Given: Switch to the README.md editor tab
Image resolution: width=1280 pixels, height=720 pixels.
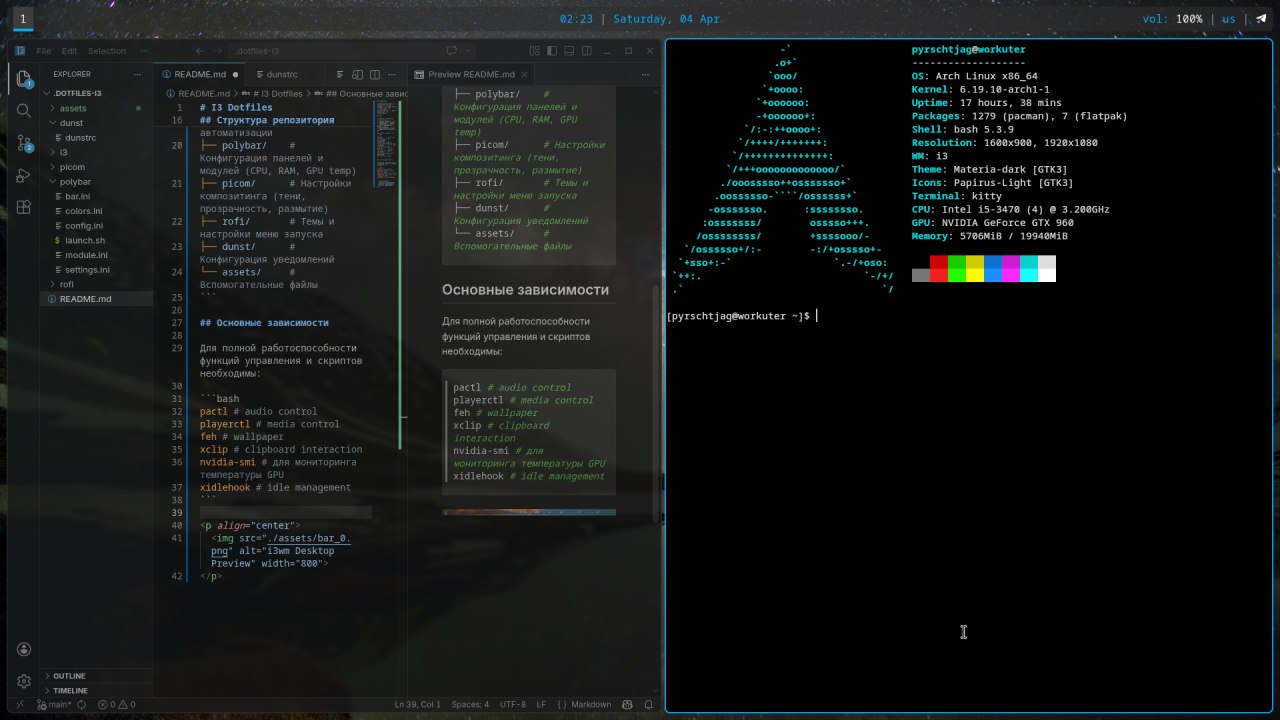Looking at the screenshot, I should 199,74.
